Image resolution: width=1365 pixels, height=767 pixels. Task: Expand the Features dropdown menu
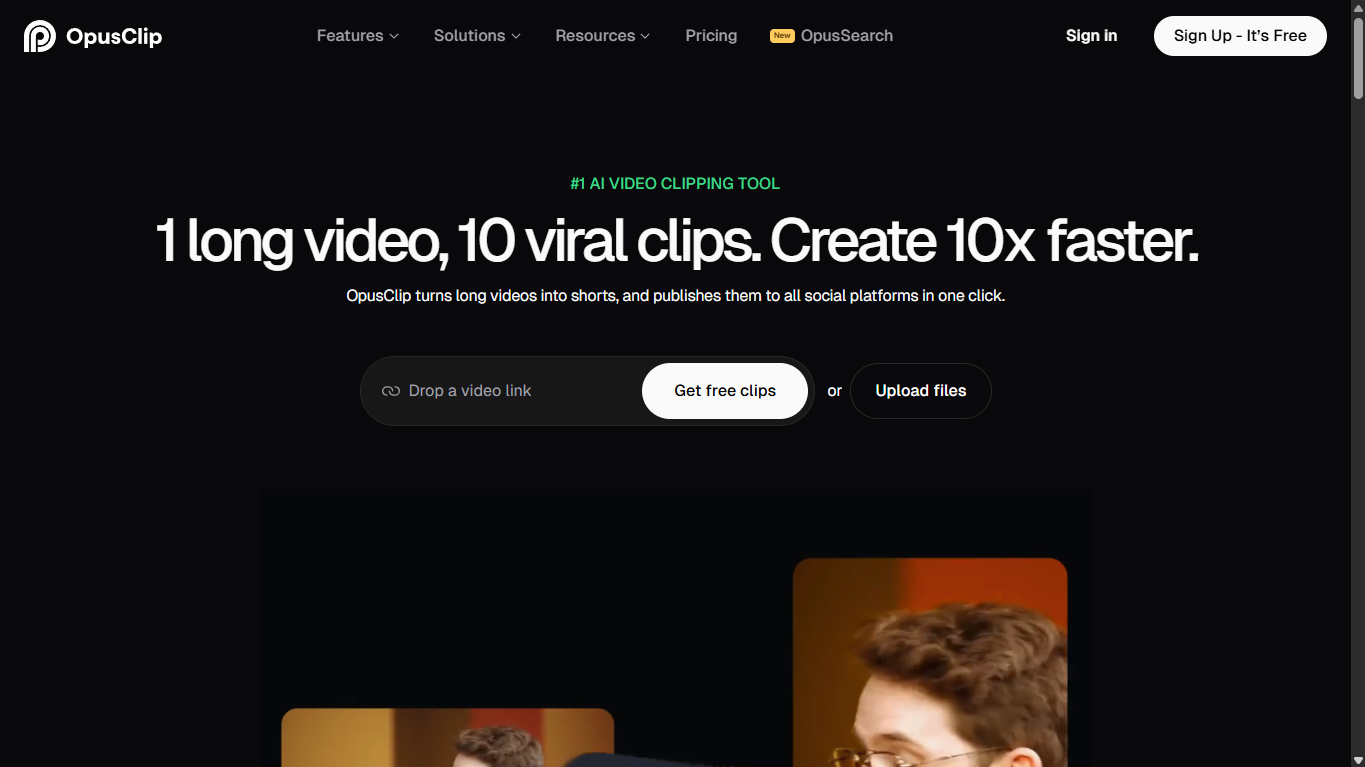[x=357, y=36]
